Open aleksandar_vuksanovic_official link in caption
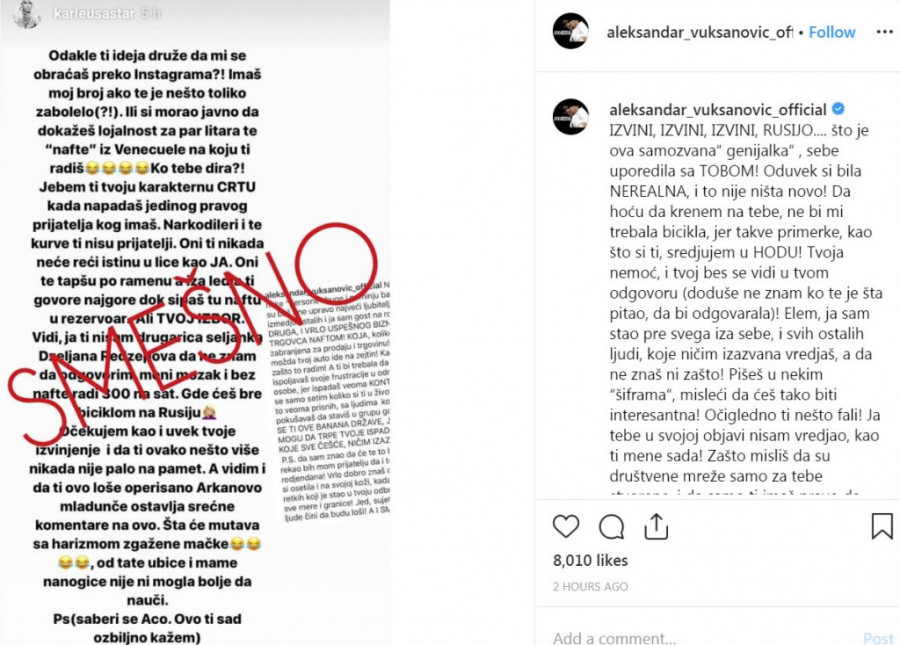The height and width of the screenshot is (645, 900). [x=718, y=109]
